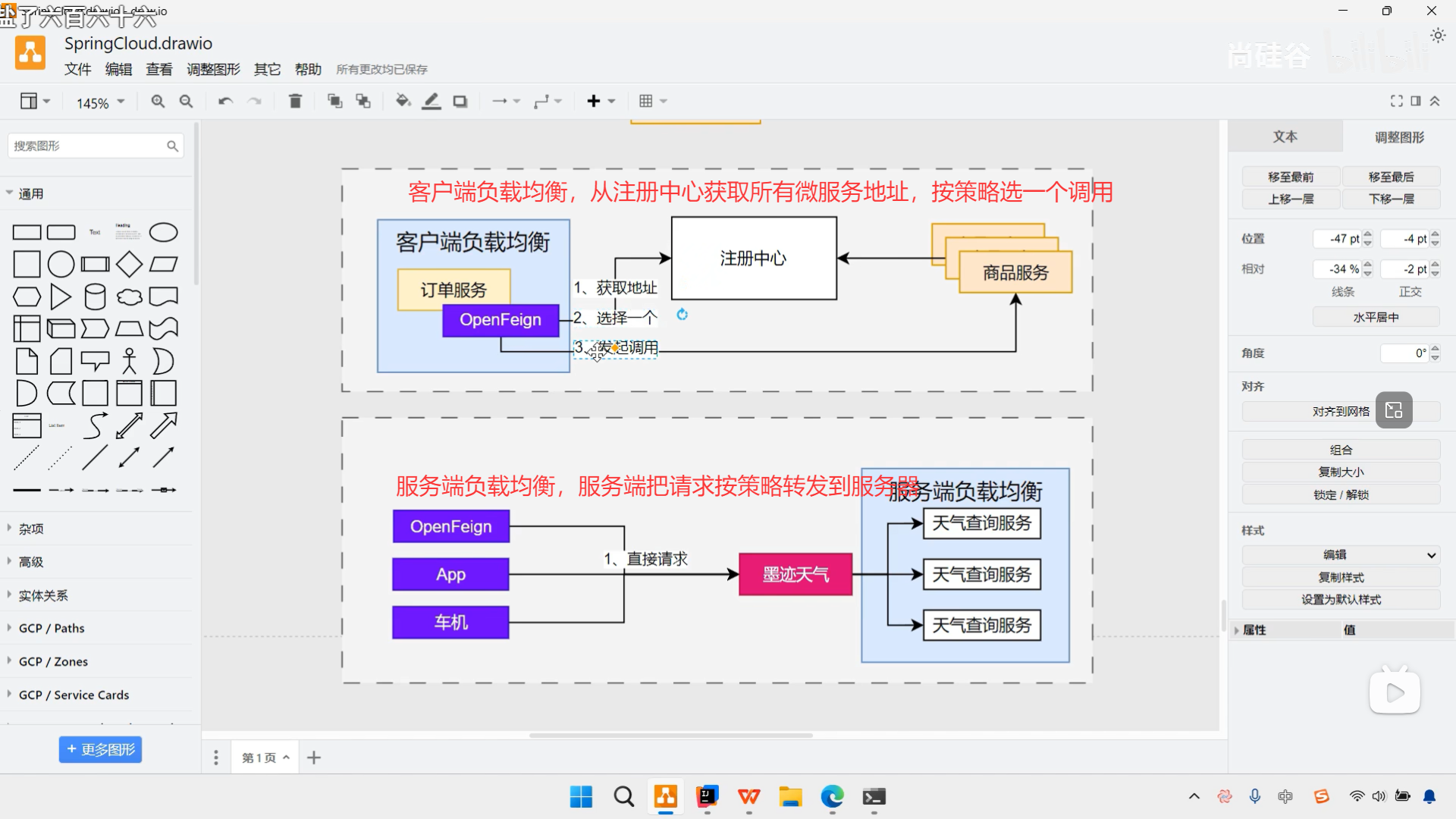Toggle the shadow icon in toolbar
Viewport: 1456px width, 819px height.
click(x=460, y=101)
